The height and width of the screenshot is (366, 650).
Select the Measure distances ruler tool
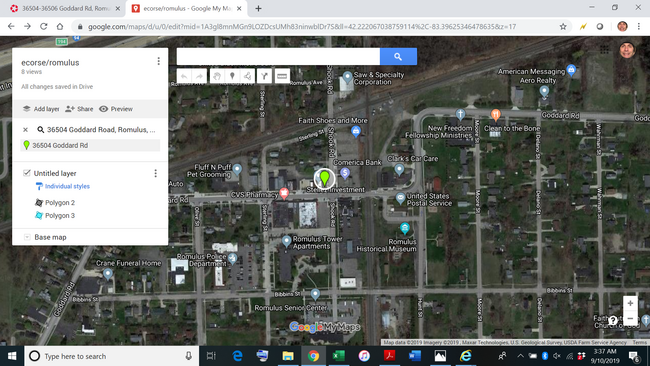pyautogui.click(x=282, y=76)
